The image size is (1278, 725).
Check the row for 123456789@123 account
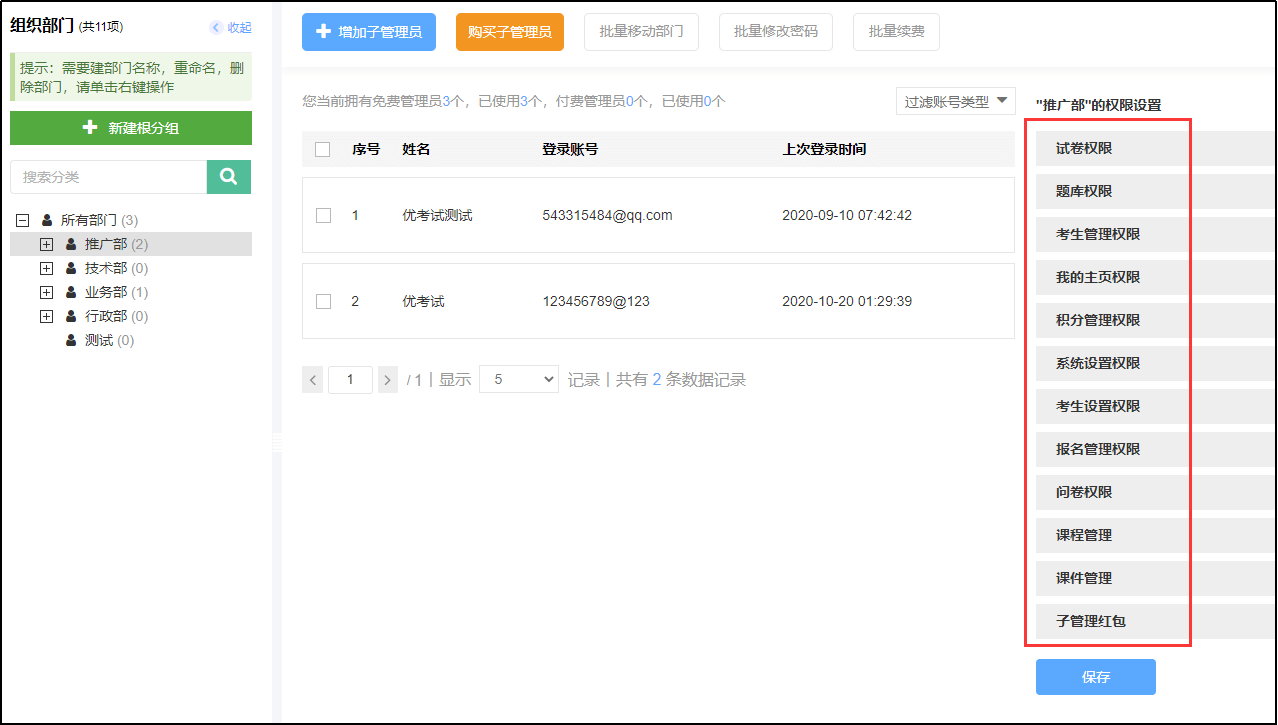point(323,301)
